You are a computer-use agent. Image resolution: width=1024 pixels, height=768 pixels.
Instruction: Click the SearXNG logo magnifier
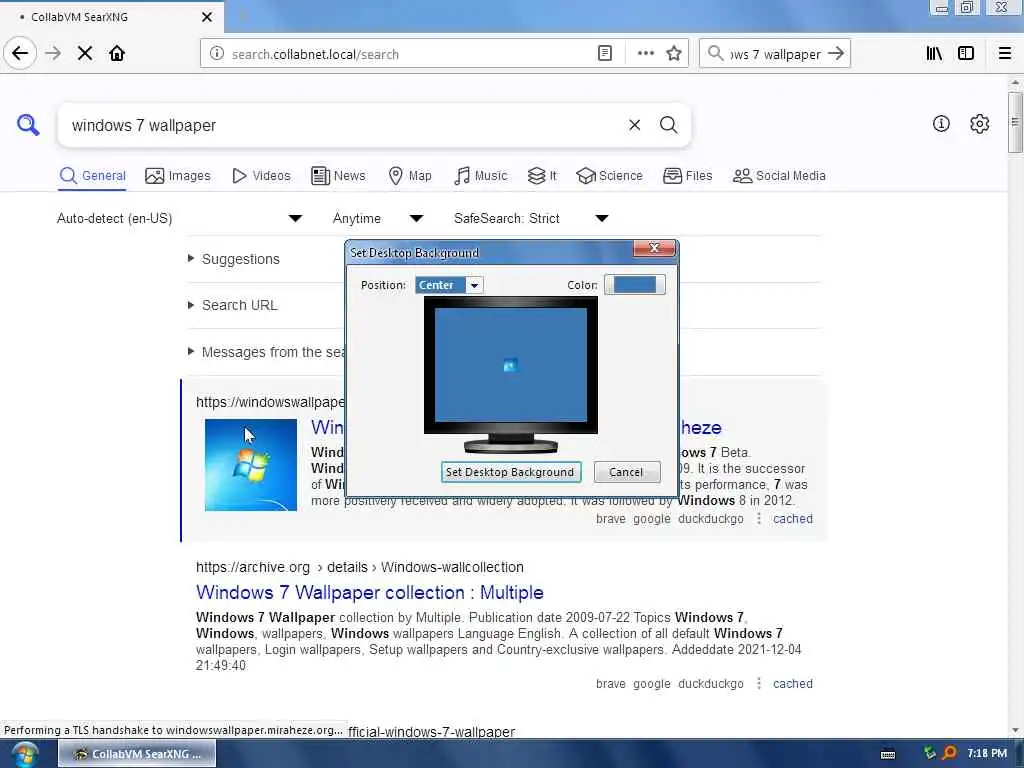point(28,124)
